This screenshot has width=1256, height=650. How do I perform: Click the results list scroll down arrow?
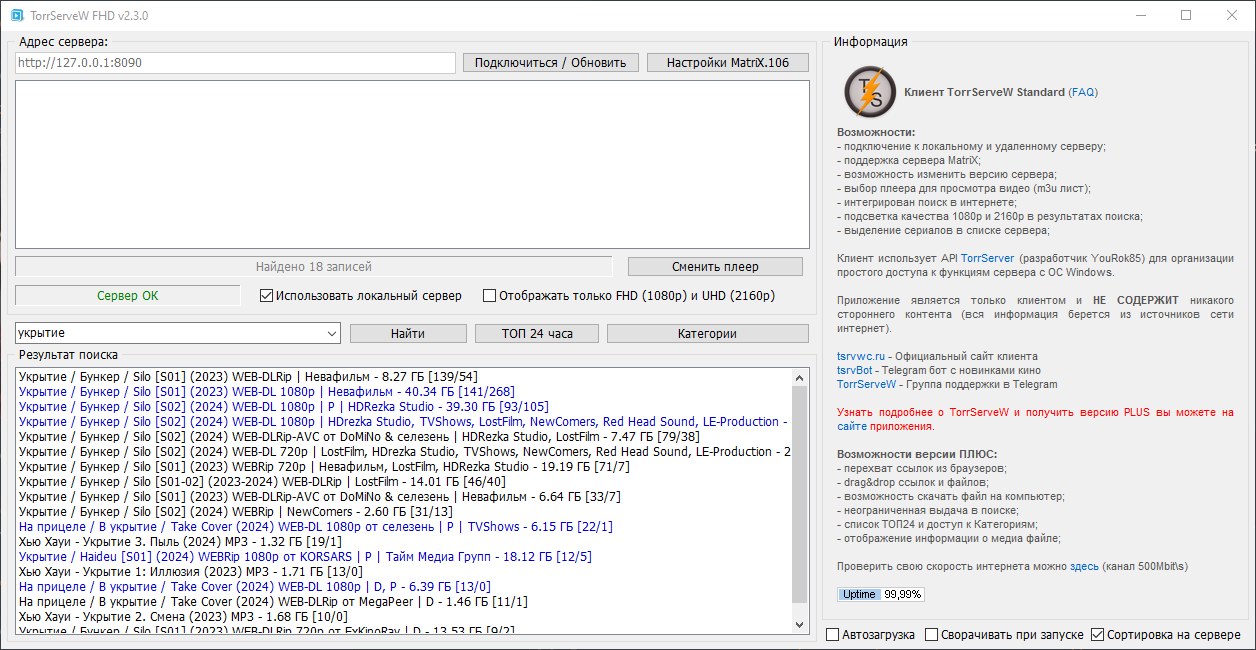(x=800, y=625)
